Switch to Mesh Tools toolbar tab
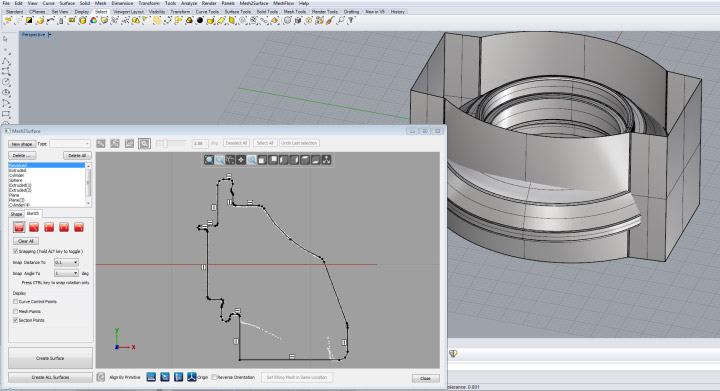 coord(295,11)
